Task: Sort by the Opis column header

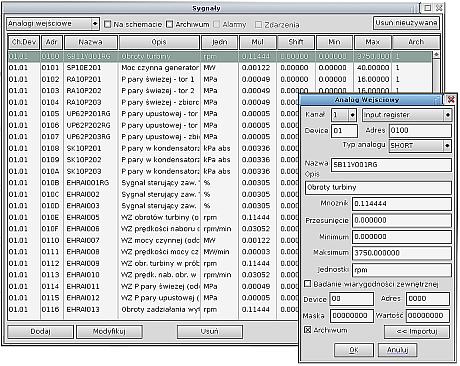Action: (x=159, y=42)
